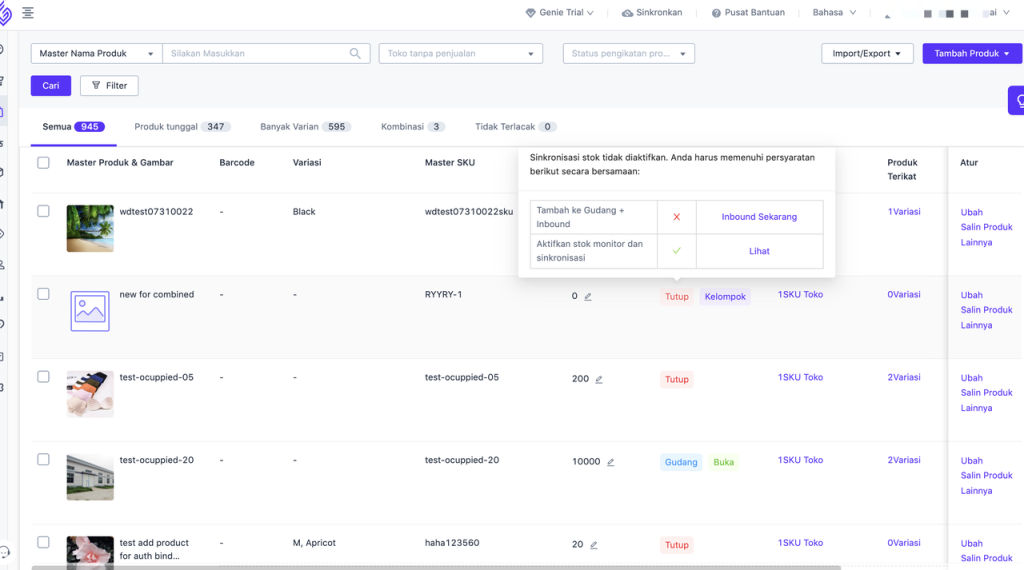1024x570 pixels.
Task: Click the app logo in top-left
Action: [x=5, y=12]
